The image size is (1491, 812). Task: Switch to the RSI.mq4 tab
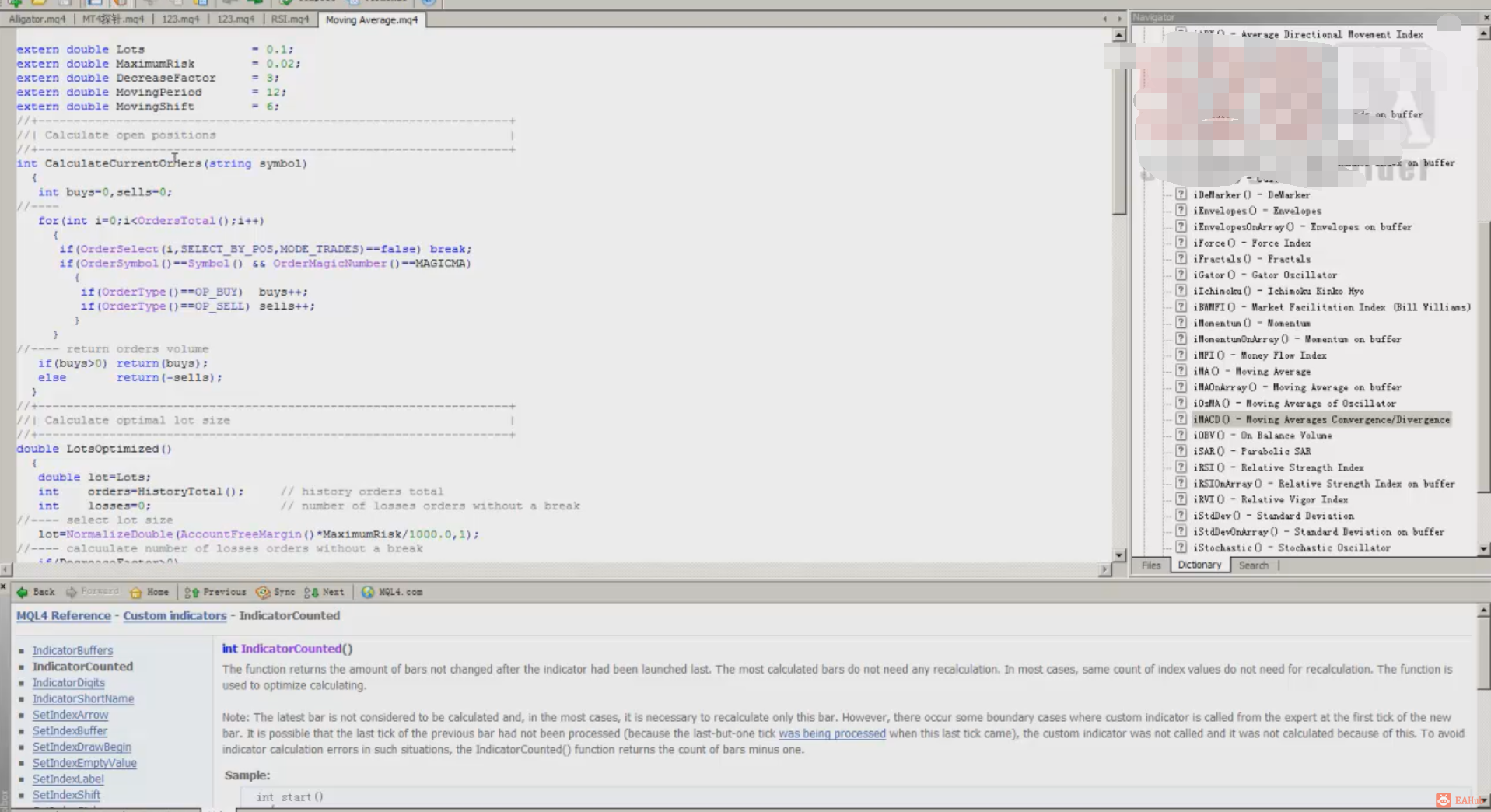point(290,19)
